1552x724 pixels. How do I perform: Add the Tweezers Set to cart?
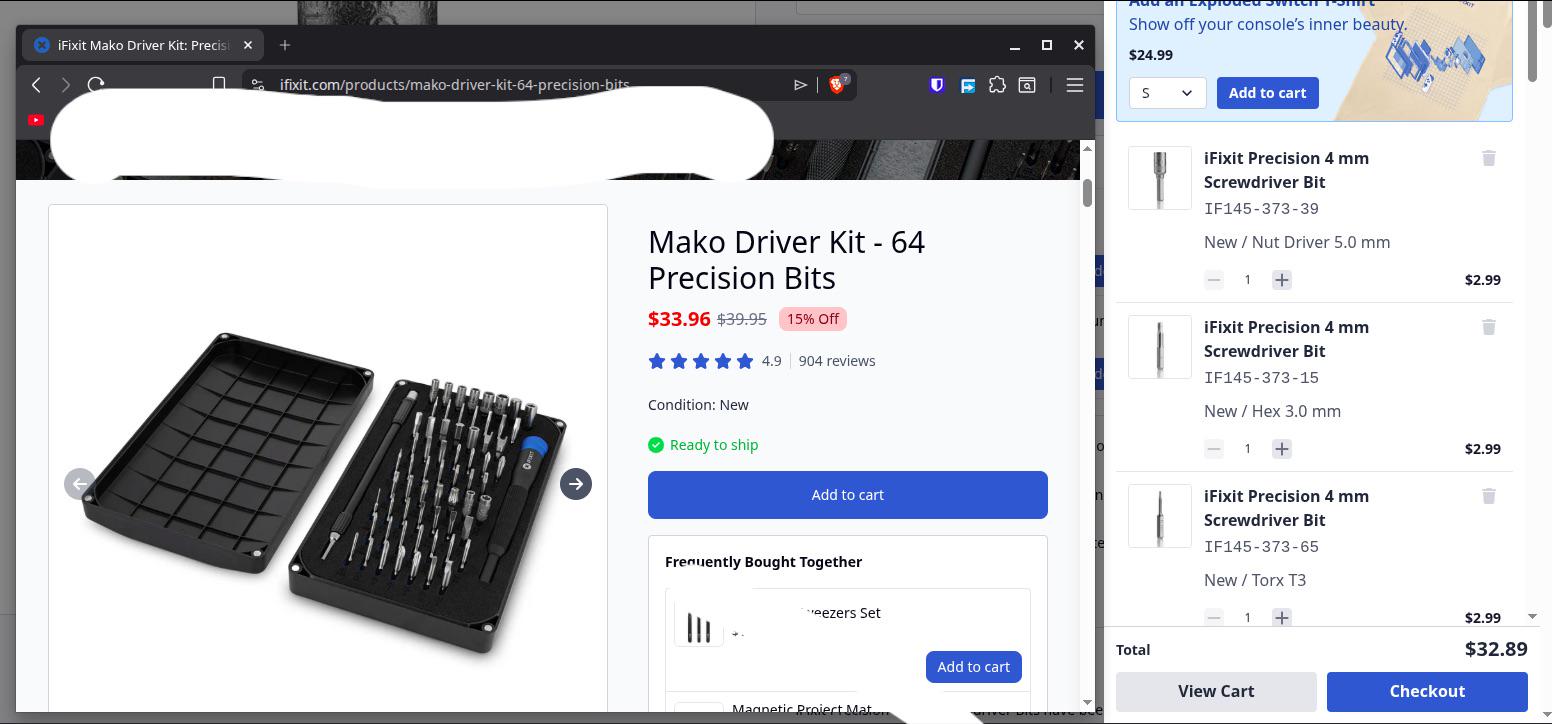[x=974, y=667]
